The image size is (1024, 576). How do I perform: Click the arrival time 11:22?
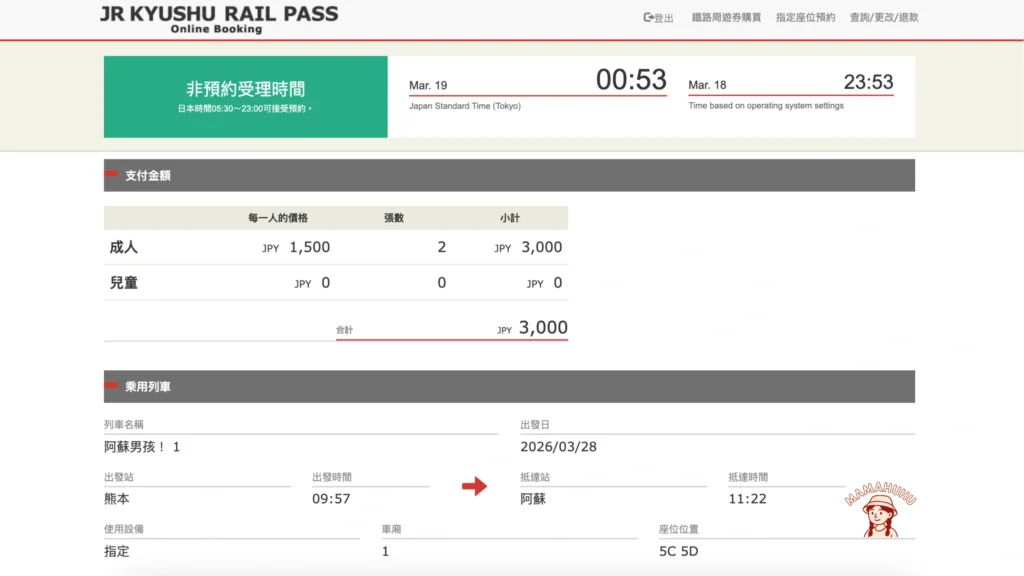747,499
